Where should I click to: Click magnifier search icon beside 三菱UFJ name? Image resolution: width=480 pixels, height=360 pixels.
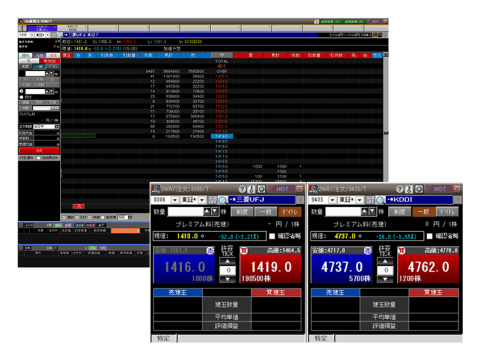point(222,200)
